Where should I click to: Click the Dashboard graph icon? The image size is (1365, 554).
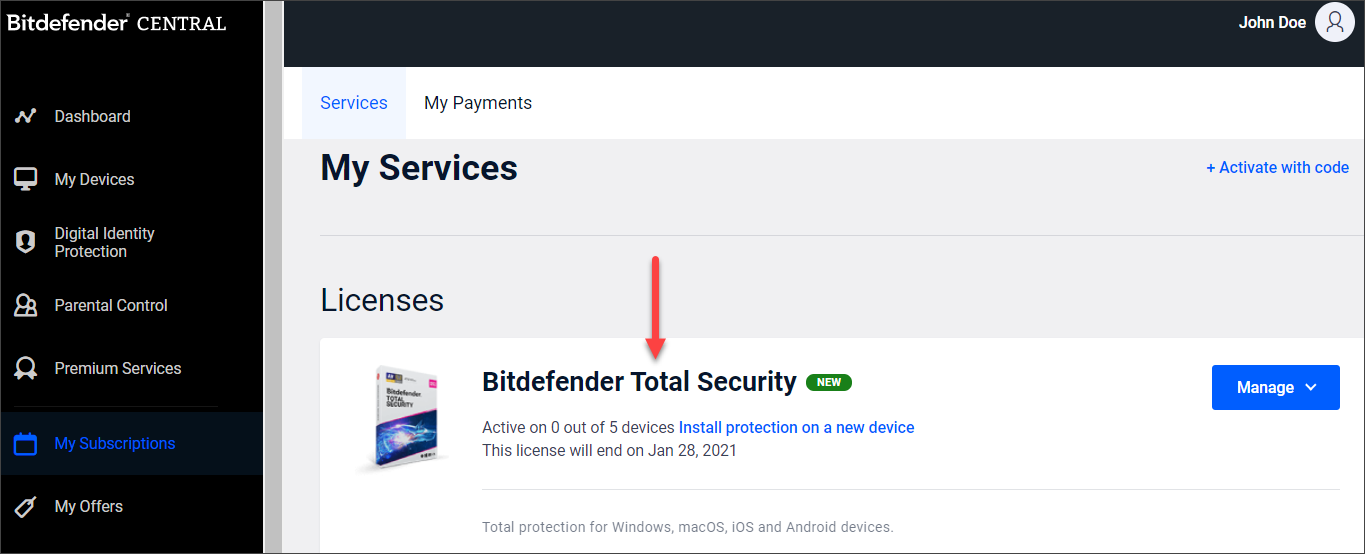[x=26, y=116]
